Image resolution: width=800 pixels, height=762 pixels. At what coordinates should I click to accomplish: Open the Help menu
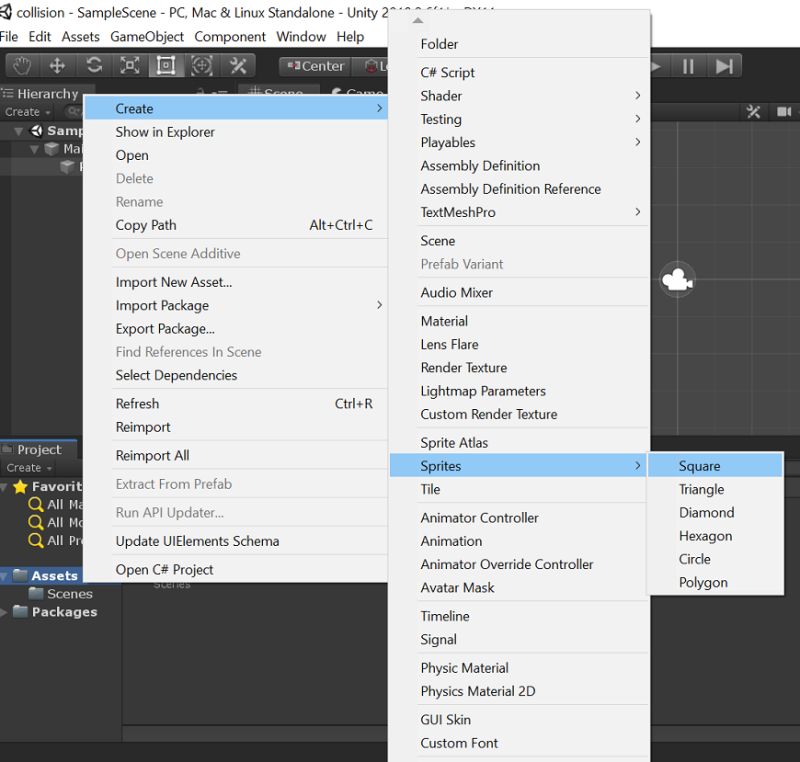point(351,37)
